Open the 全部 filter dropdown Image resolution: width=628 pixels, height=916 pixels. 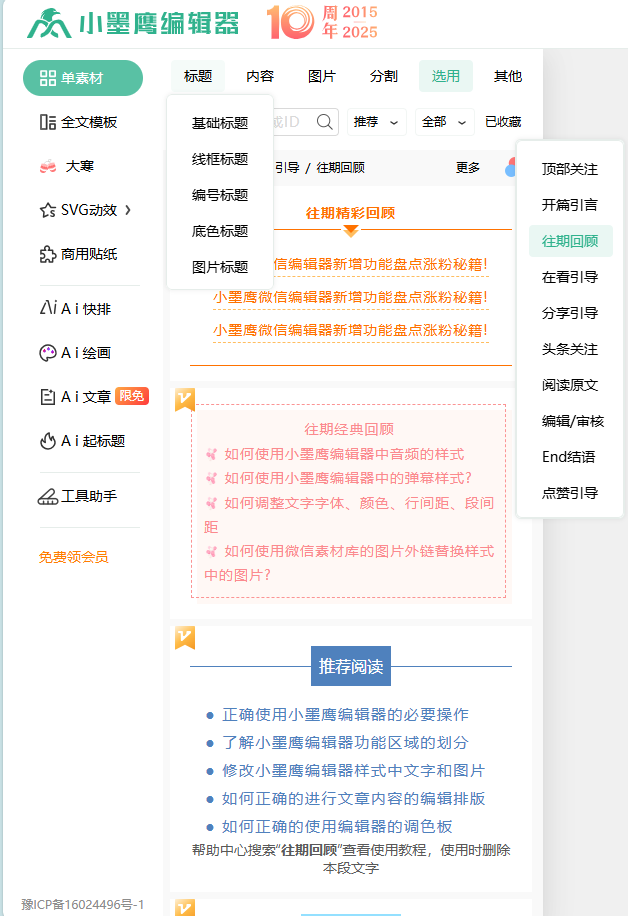tap(445, 122)
